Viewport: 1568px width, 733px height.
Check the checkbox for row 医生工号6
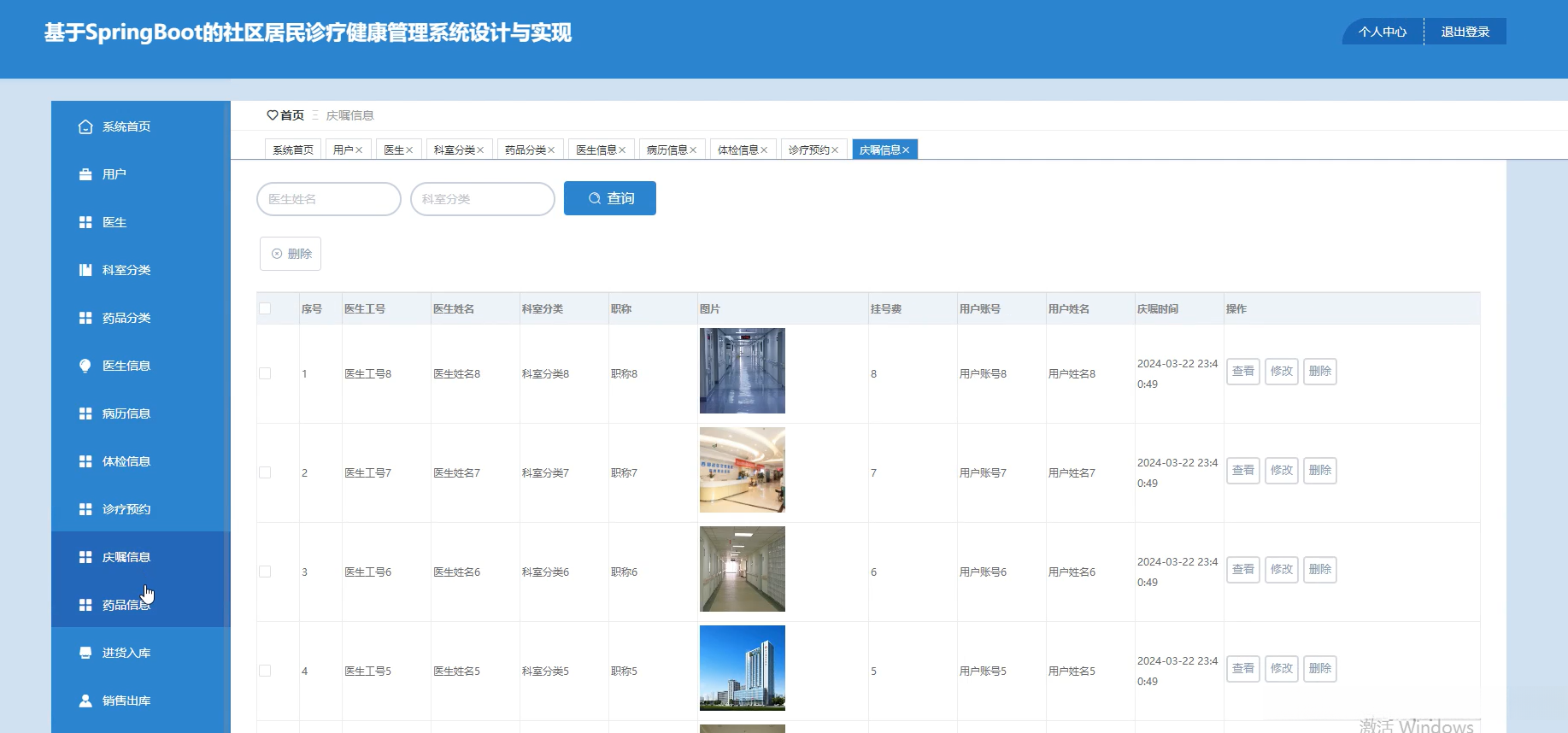(x=265, y=572)
